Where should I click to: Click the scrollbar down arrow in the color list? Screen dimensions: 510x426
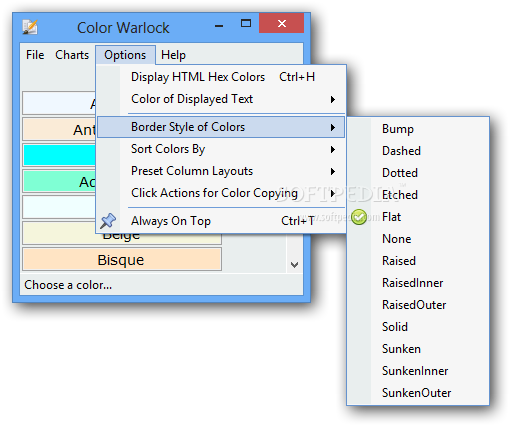pyautogui.click(x=294, y=265)
